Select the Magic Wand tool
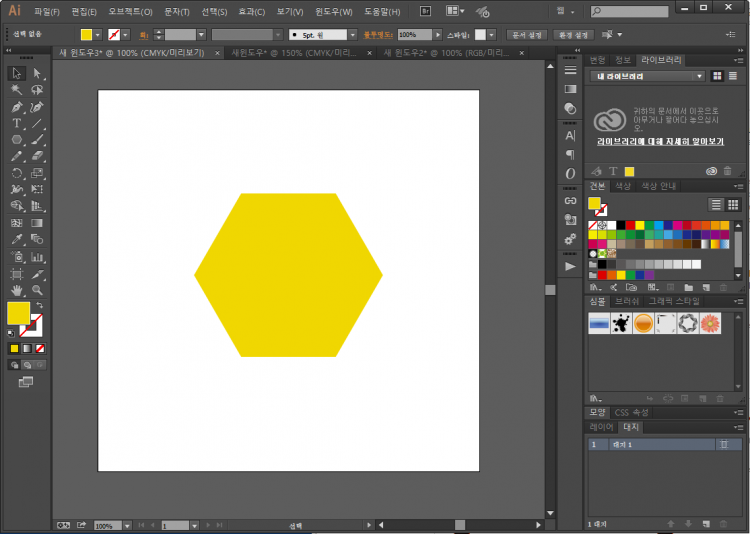This screenshot has width=750, height=534. [x=17, y=90]
